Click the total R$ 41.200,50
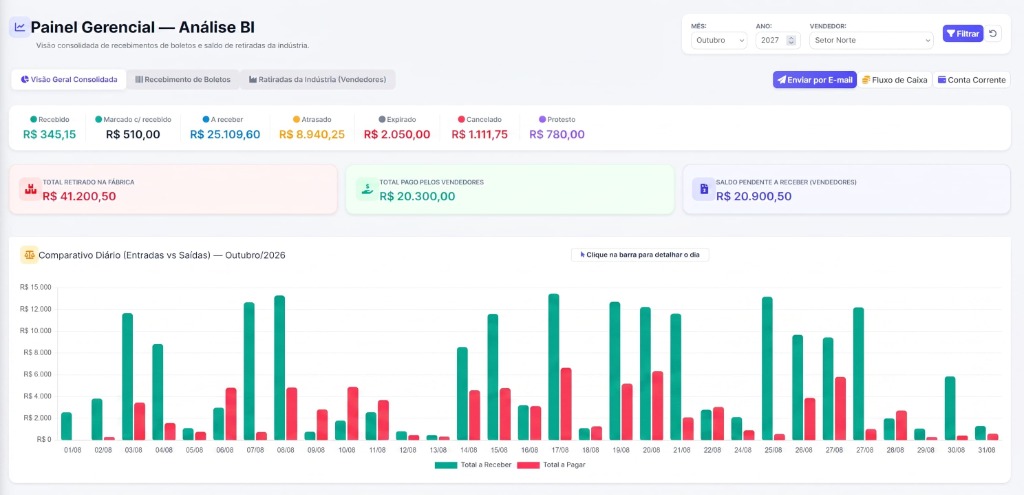This screenshot has width=1024, height=495. click(x=80, y=196)
